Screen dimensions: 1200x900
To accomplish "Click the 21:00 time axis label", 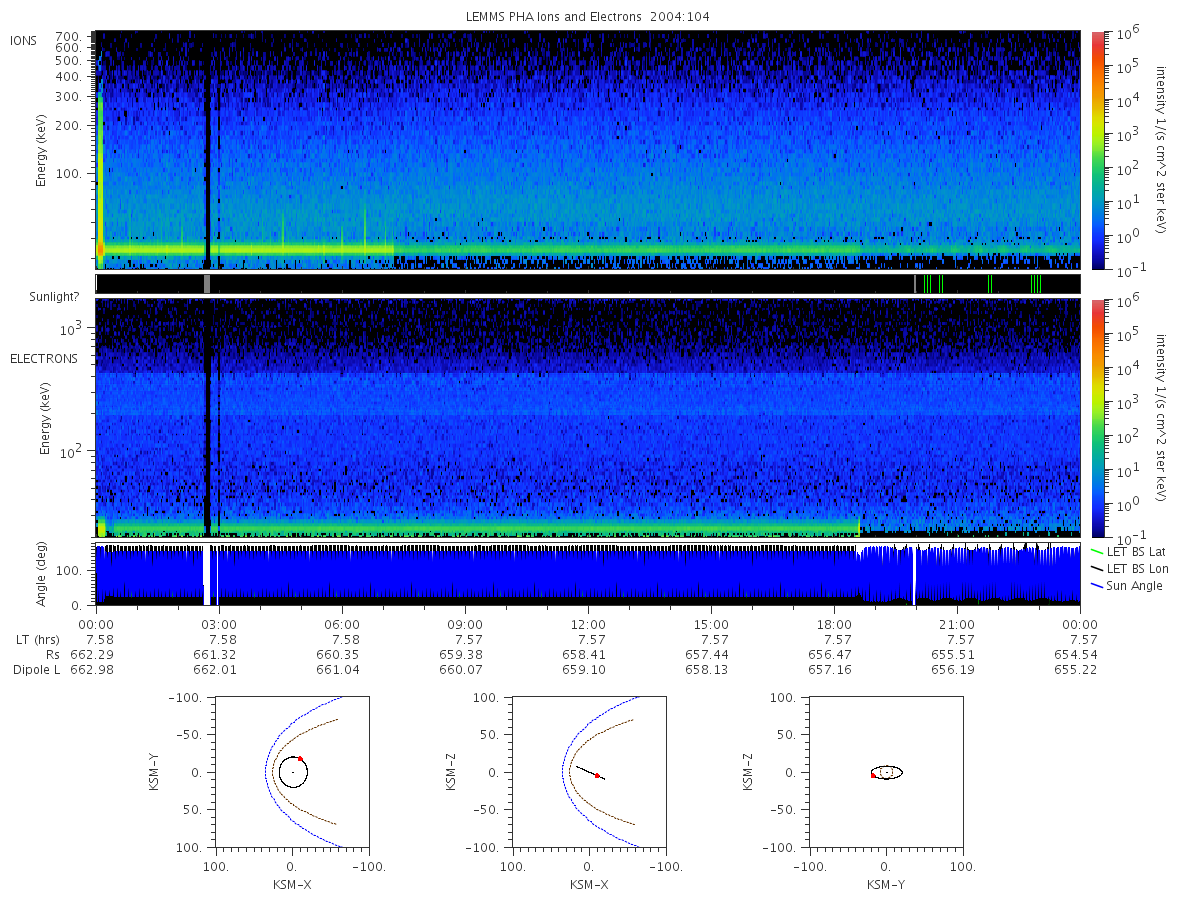I will 958,623.
